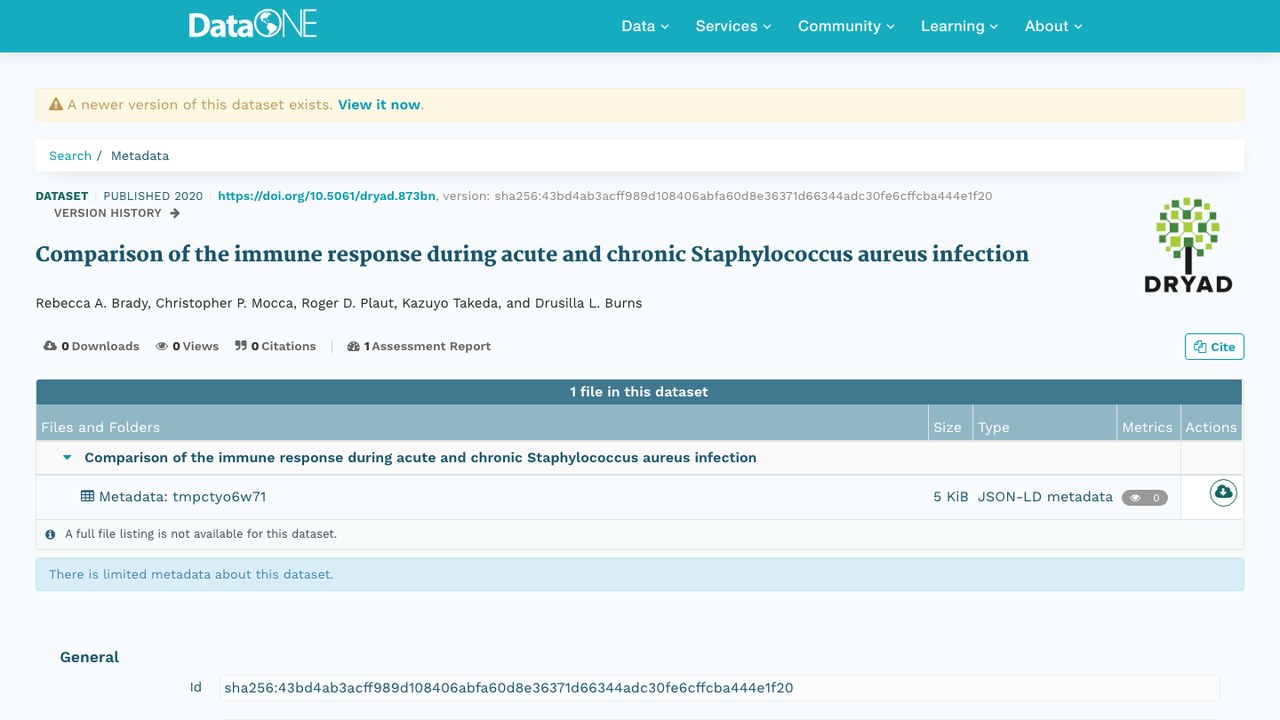Click the warning triangle icon in banner
This screenshot has width=1280, height=720.
56,104
